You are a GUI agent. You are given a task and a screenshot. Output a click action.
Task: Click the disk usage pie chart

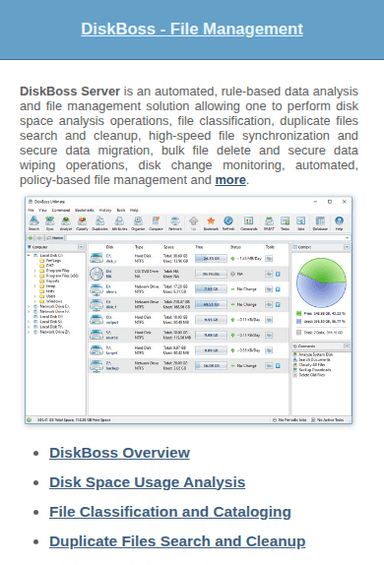click(x=321, y=282)
